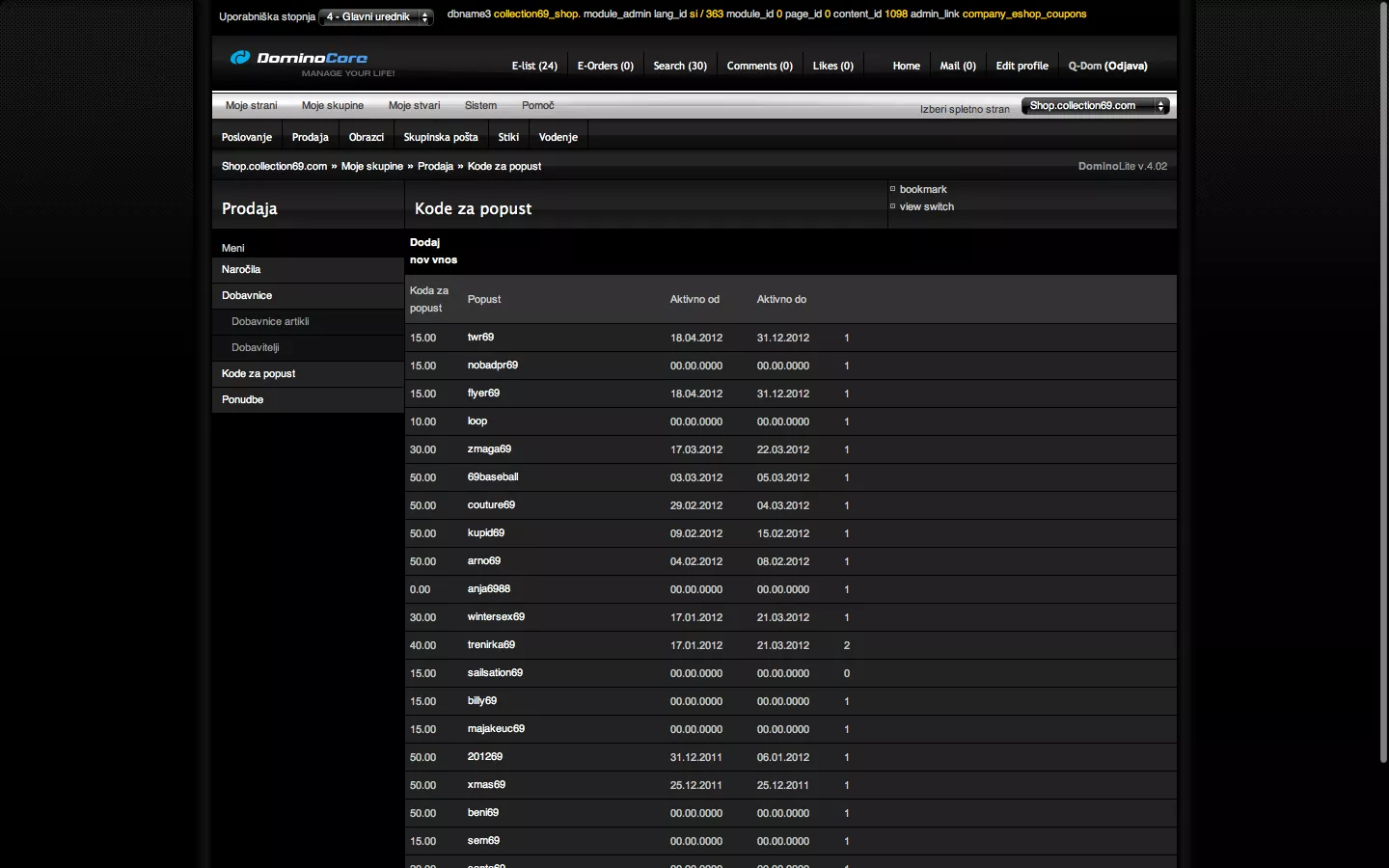The width and height of the screenshot is (1389, 868).
Task: Open Mail (0) inbox
Action: 957,67
